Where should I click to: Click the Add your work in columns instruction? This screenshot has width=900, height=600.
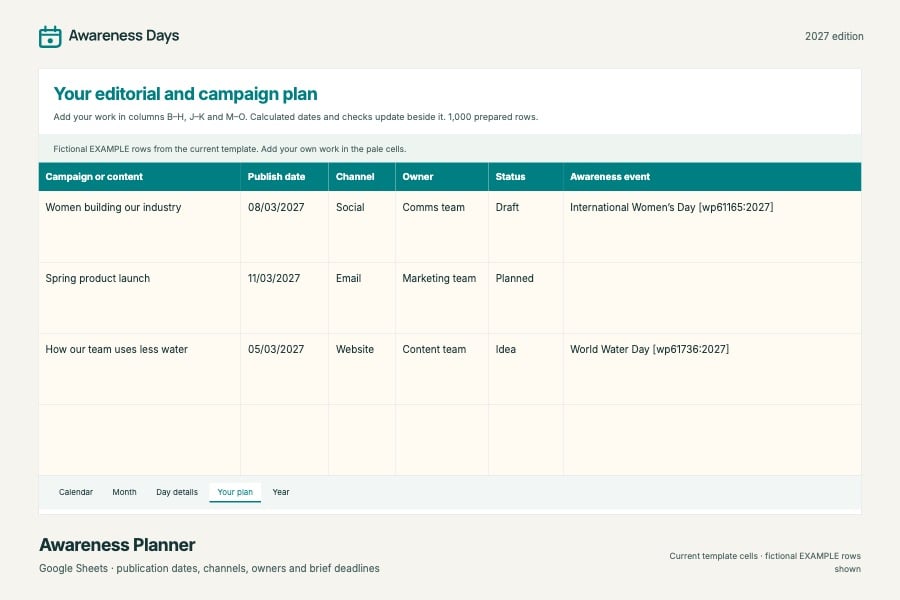296,117
